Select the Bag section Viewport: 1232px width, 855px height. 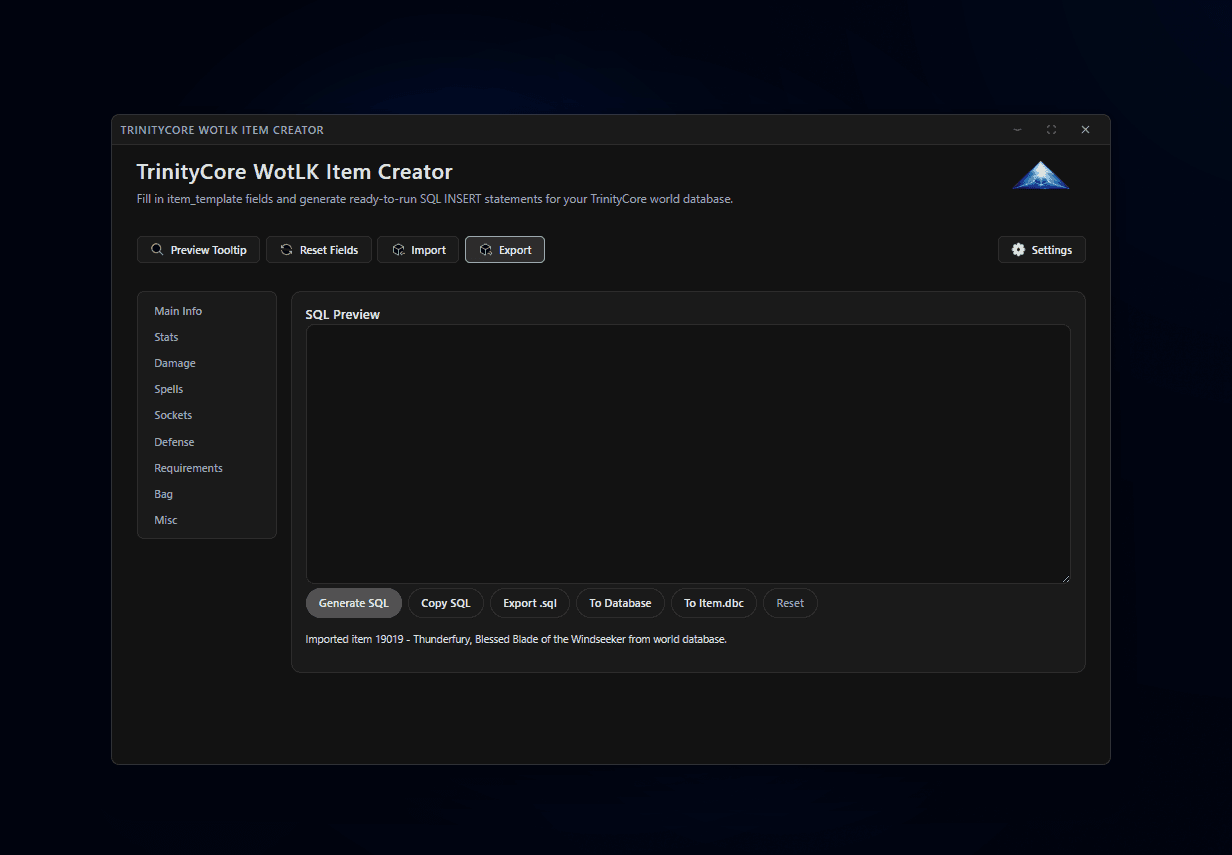click(164, 494)
